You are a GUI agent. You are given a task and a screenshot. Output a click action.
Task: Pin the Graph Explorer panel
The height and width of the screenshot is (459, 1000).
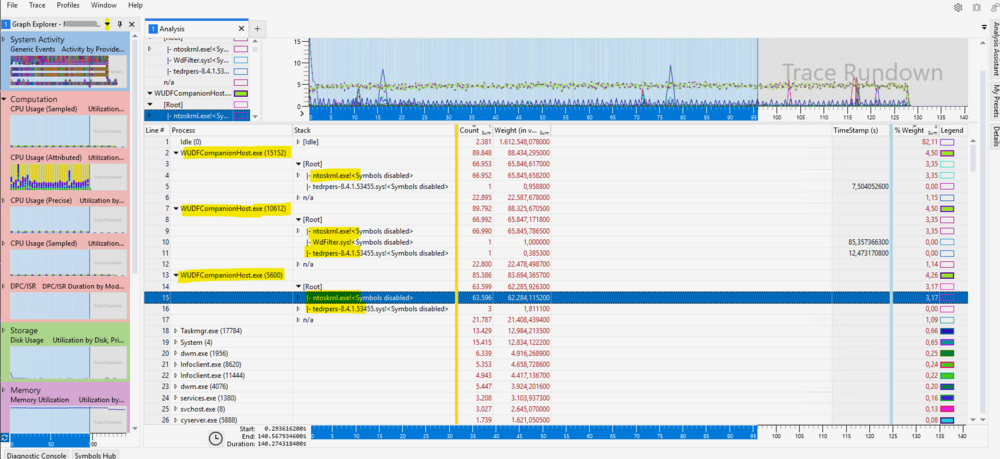click(119, 24)
